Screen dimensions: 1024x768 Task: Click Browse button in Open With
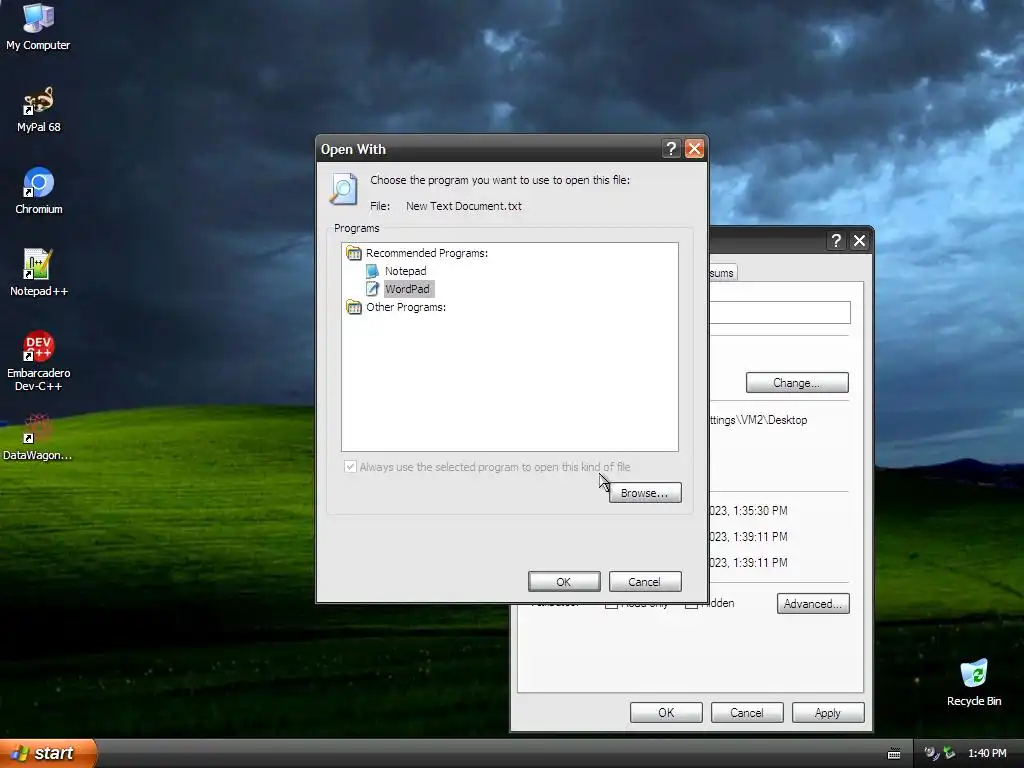pos(645,493)
